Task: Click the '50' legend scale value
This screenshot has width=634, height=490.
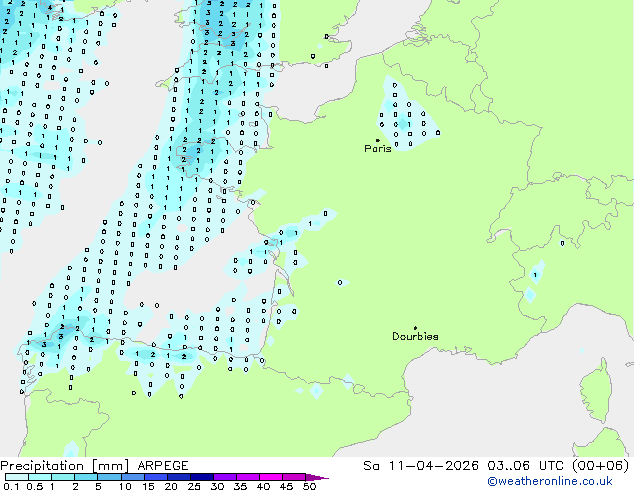Action: click(x=309, y=486)
